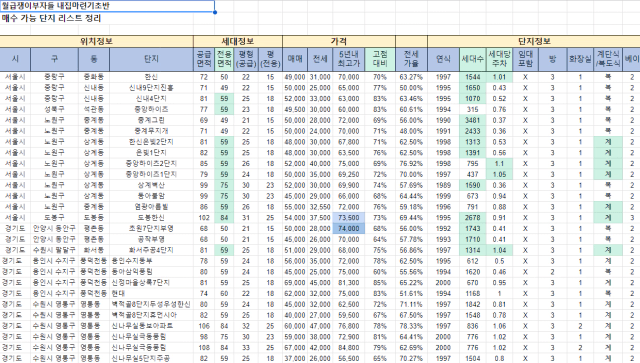The height and width of the screenshot is (363, 640).
Task: Click the 63.27% jeonse ratio cell
Action: click(411, 77)
